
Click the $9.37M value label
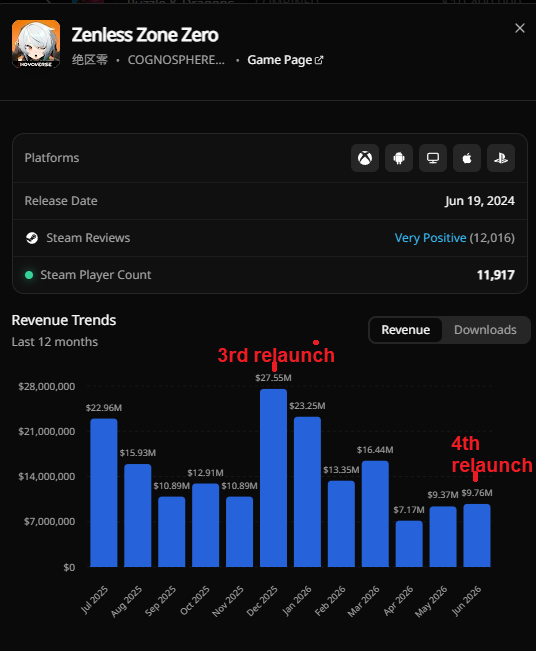[443, 495]
